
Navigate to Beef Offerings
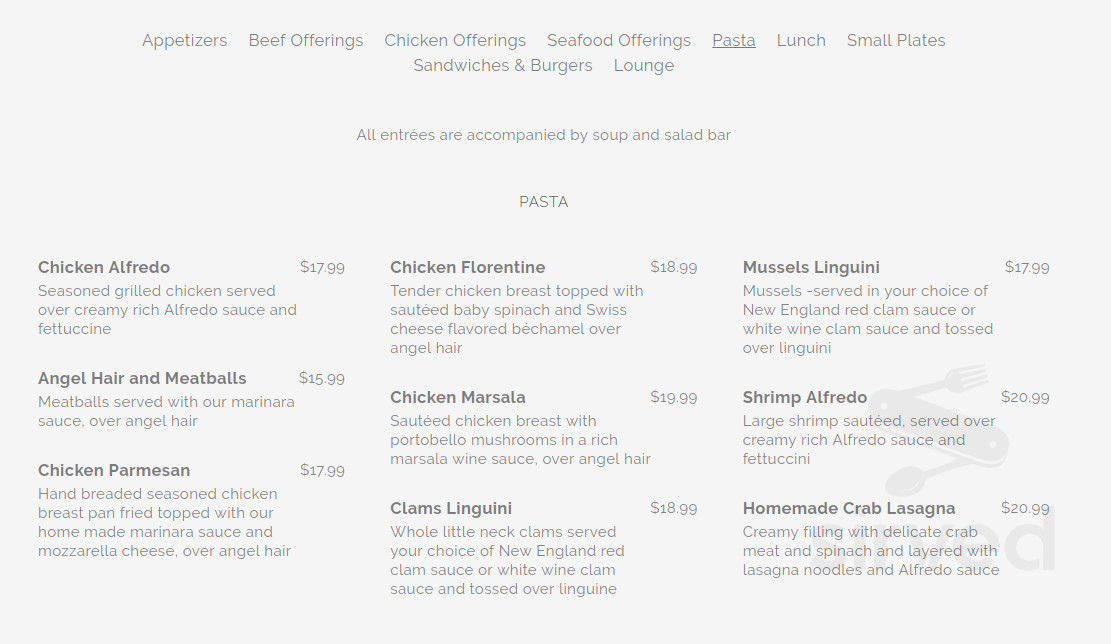[305, 40]
